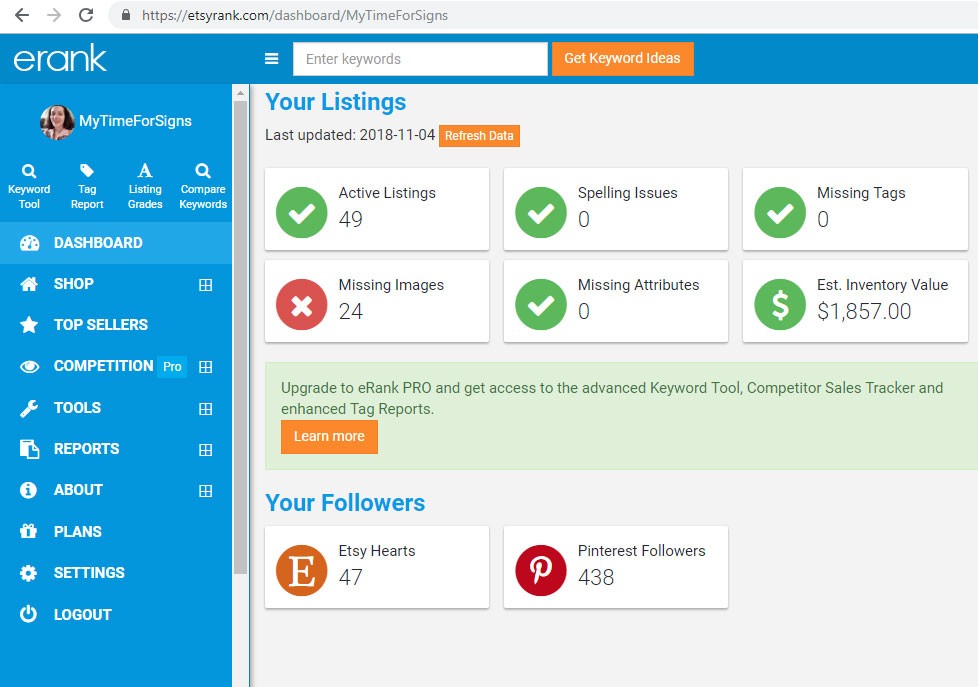The image size is (978, 687).
Task: Click the Refresh Data button
Action: click(x=479, y=136)
